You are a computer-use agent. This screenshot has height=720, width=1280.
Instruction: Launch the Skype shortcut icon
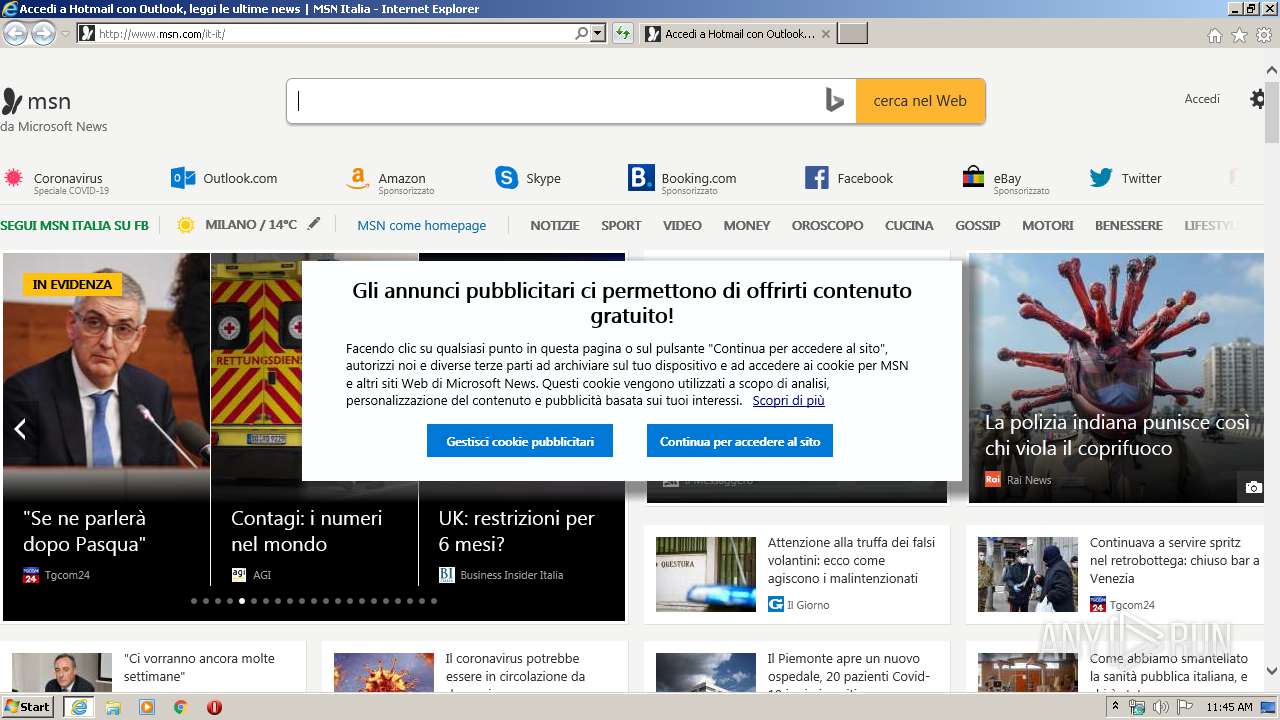click(506, 178)
